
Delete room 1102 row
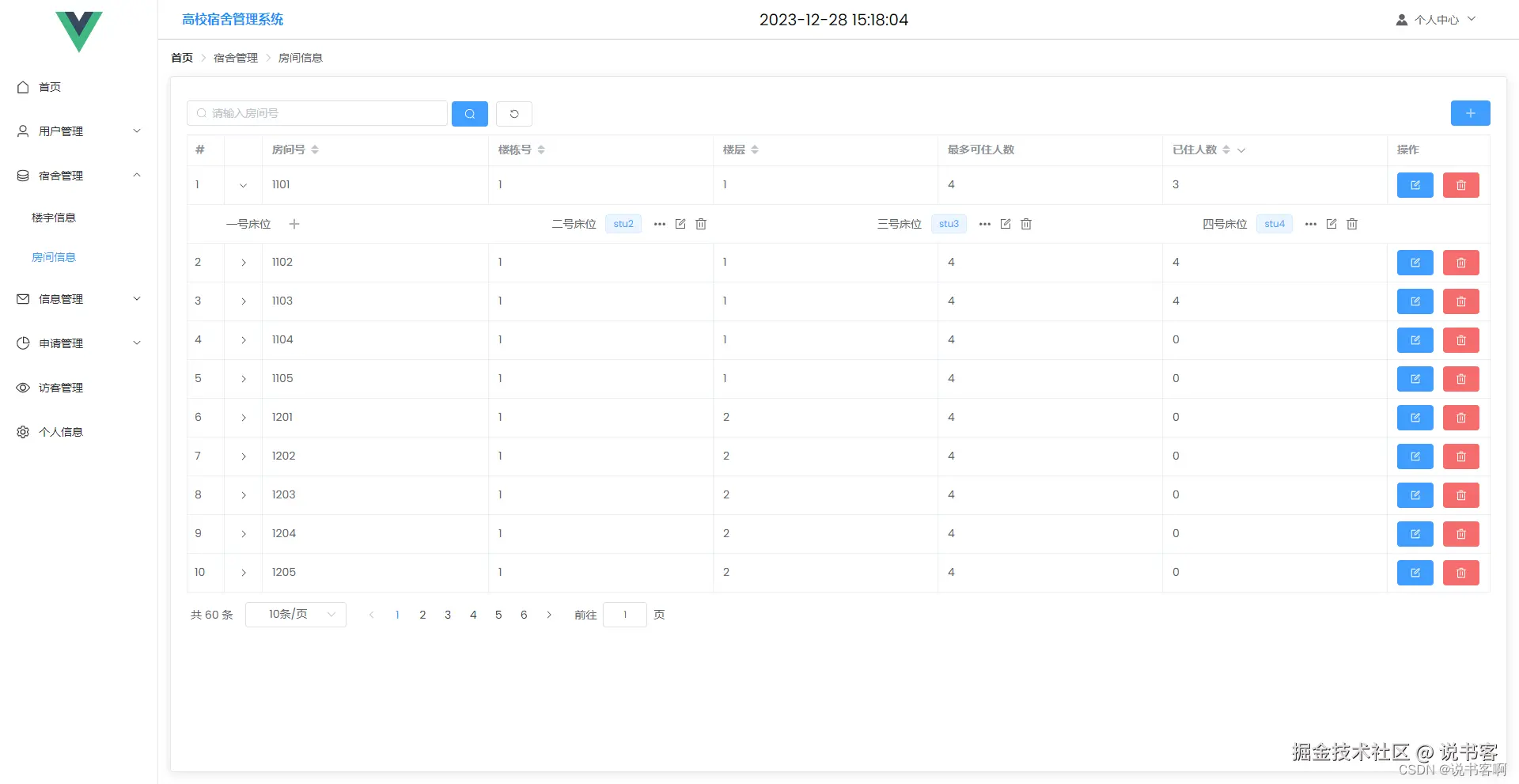1461,263
